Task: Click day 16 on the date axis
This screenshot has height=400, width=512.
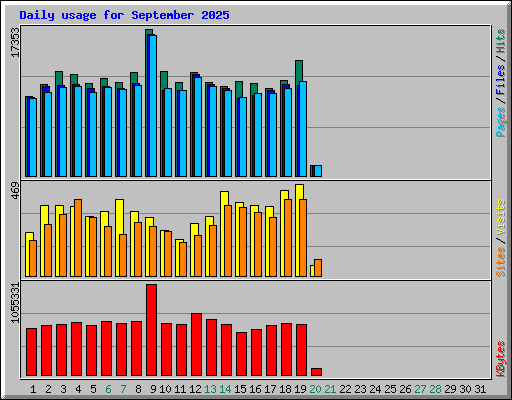Action: (x=255, y=389)
